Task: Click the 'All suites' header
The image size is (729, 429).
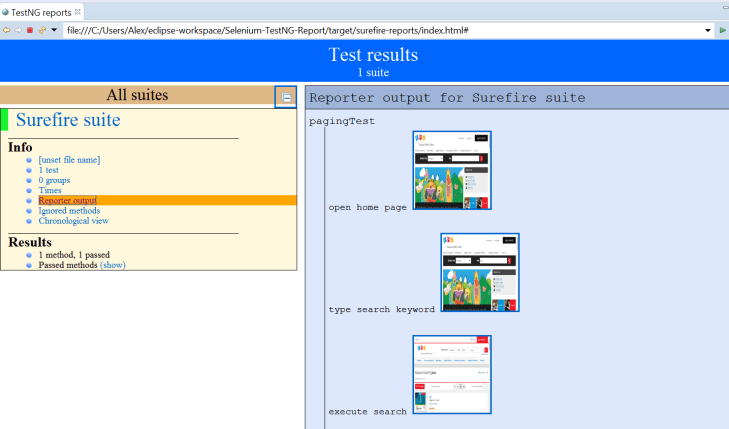Action: [x=137, y=95]
